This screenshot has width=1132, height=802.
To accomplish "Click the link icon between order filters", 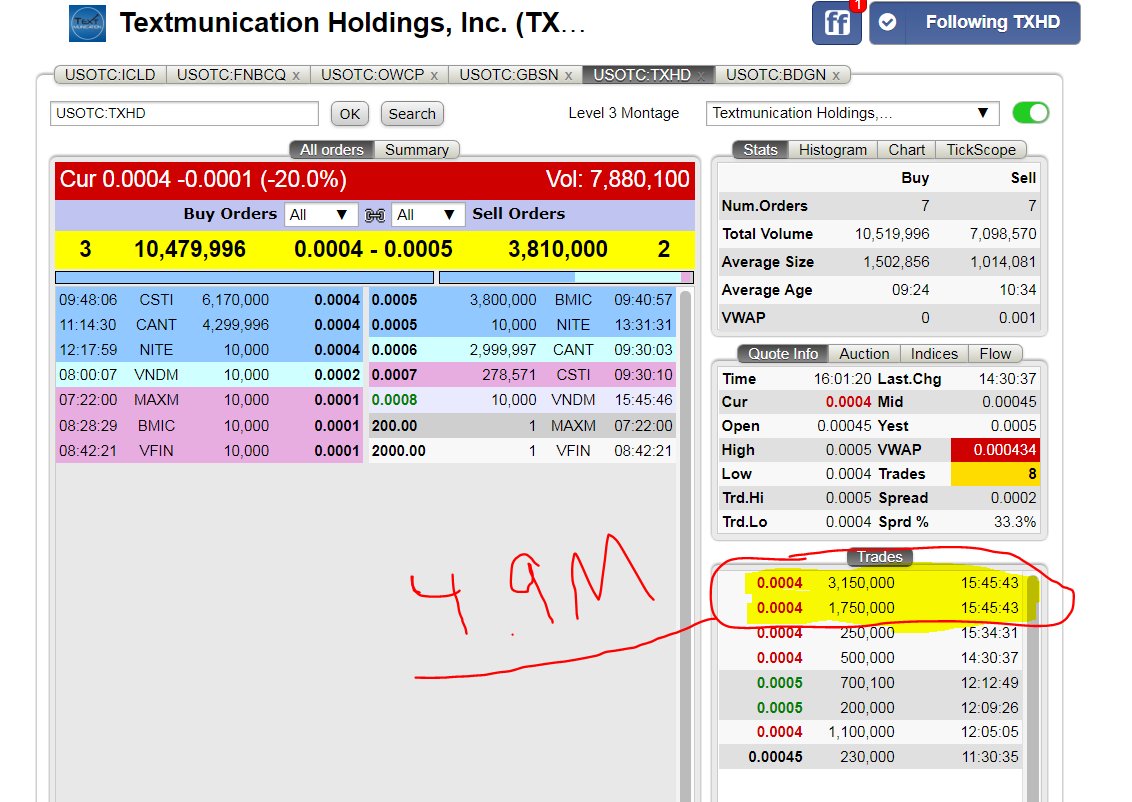I will [x=375, y=215].
